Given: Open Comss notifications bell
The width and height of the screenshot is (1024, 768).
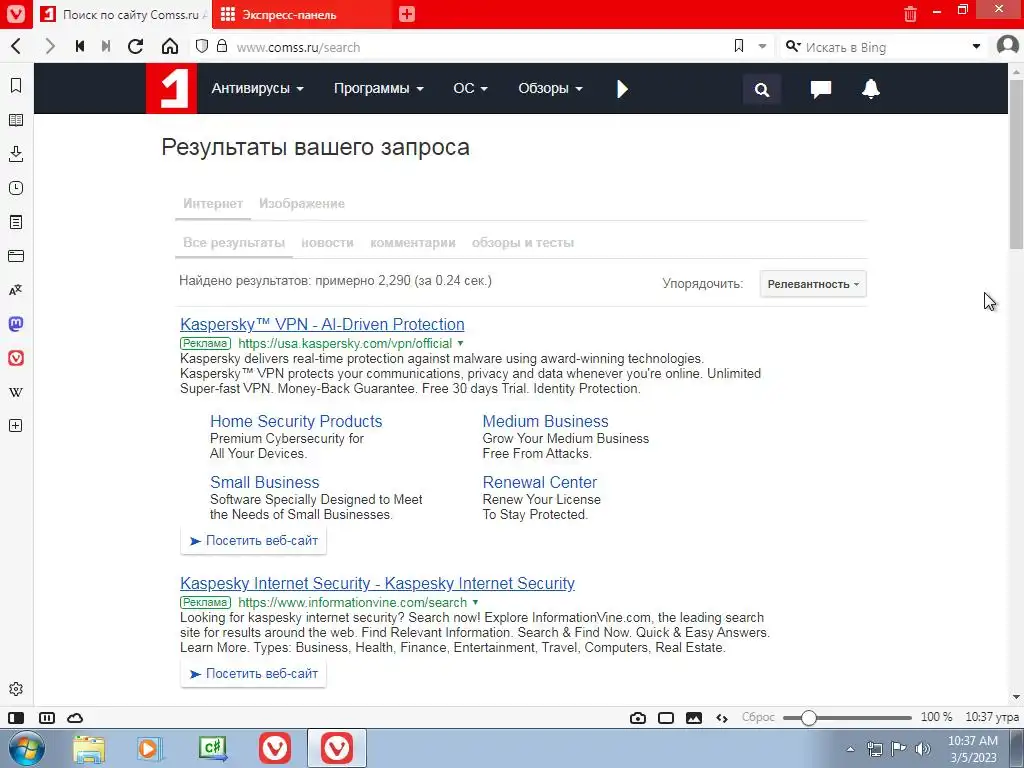Looking at the screenshot, I should coord(871,89).
